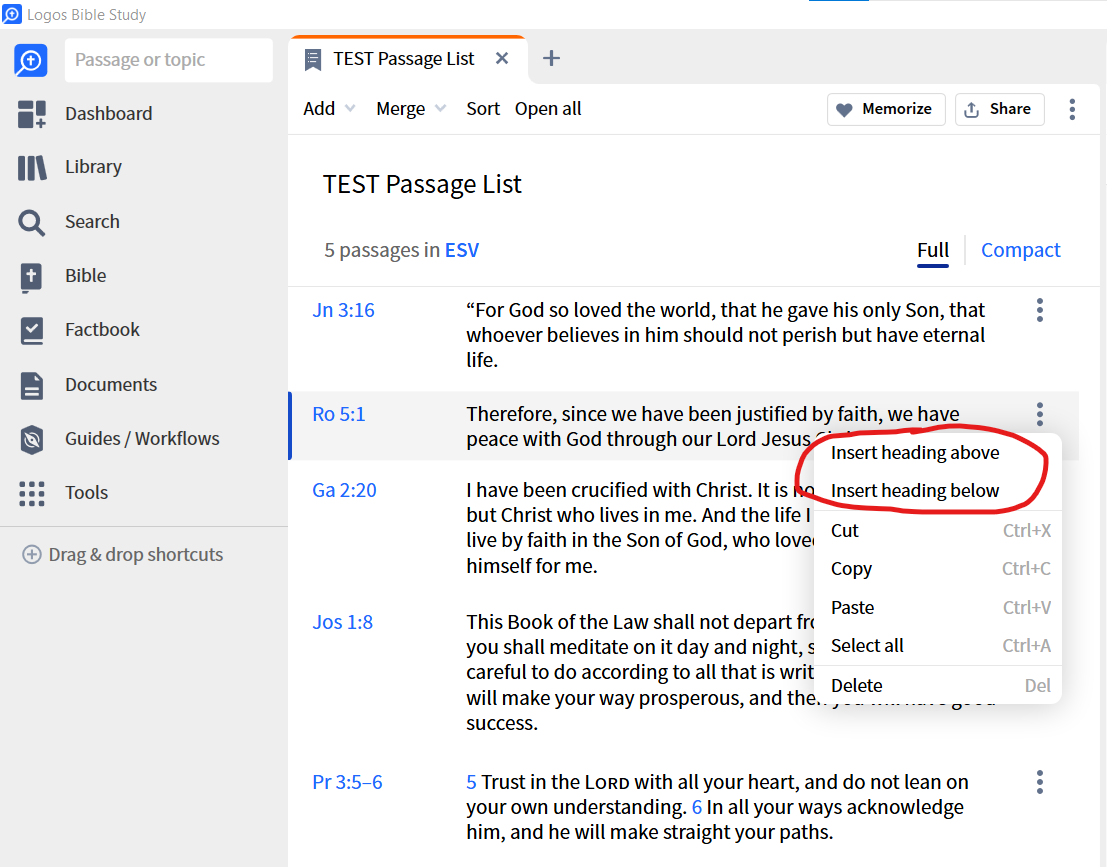Open the options kebab for Ro 5:1
The height and width of the screenshot is (867, 1107).
point(1039,414)
